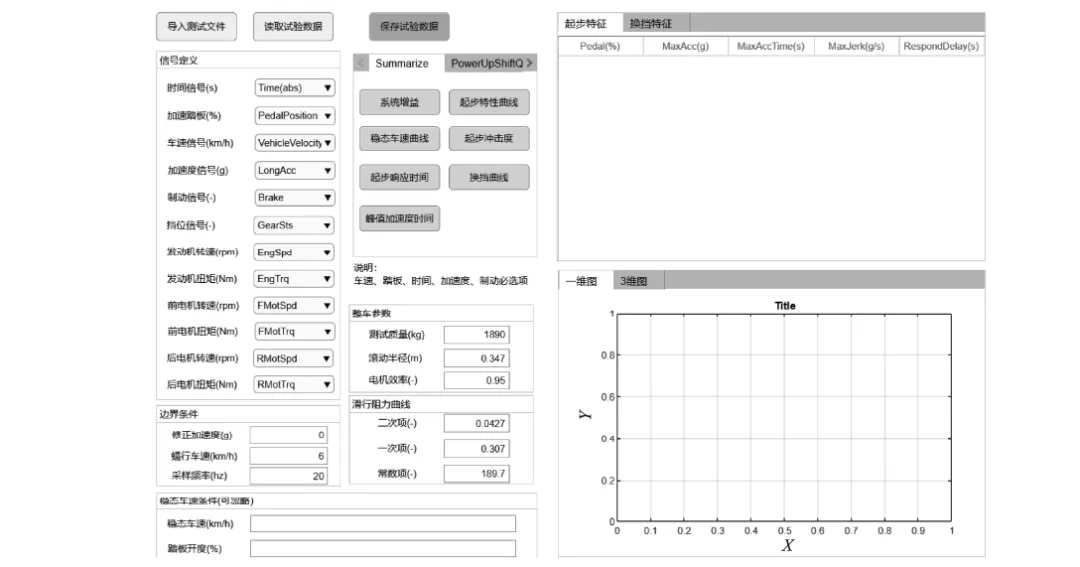Click the 测试质量(kg) field showing 1890
The image size is (1080, 567).
[477, 334]
